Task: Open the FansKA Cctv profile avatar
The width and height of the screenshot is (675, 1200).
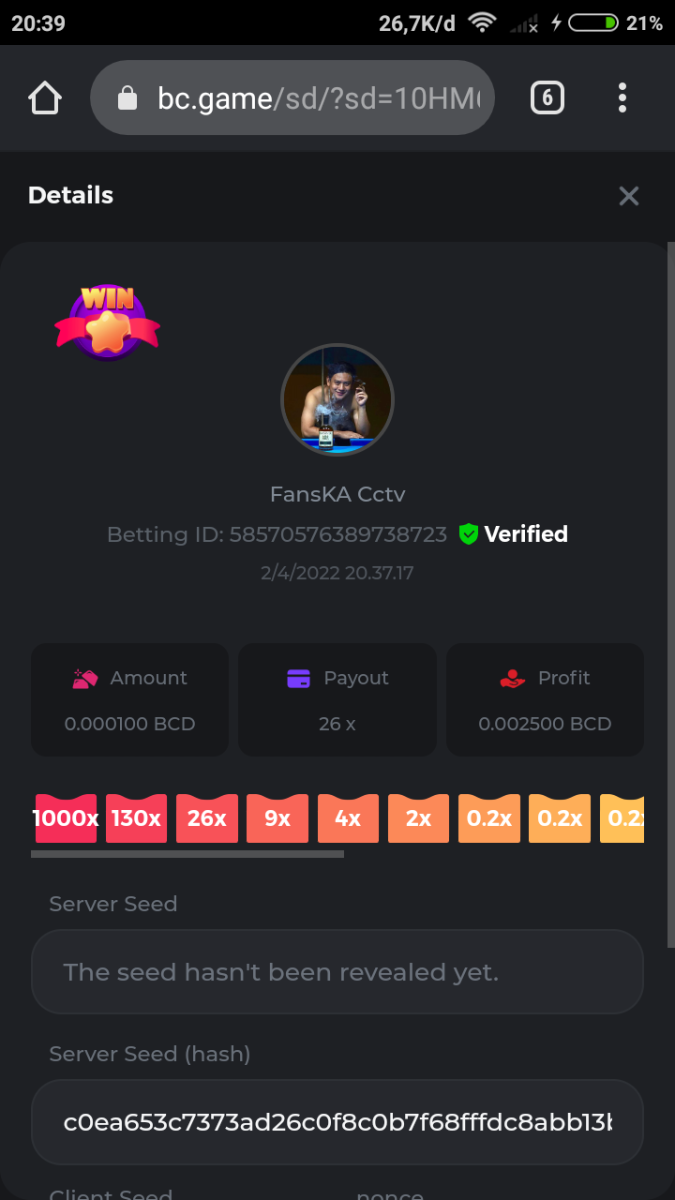Action: click(x=337, y=400)
